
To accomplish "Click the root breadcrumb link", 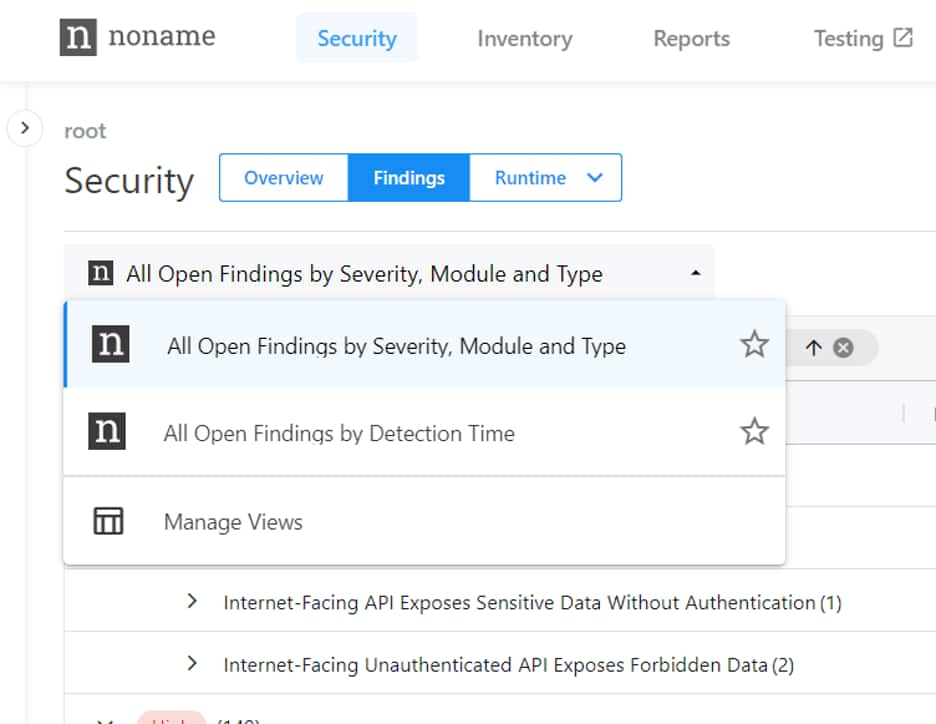I will (x=85, y=131).
